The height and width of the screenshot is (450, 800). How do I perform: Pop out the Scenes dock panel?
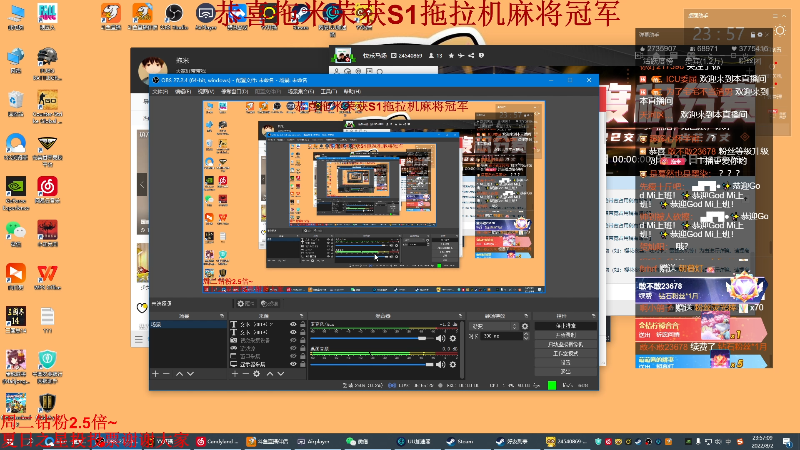coord(221,316)
